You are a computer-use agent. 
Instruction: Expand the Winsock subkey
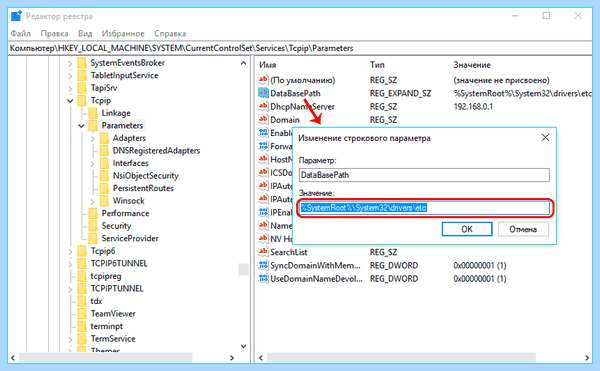point(92,201)
